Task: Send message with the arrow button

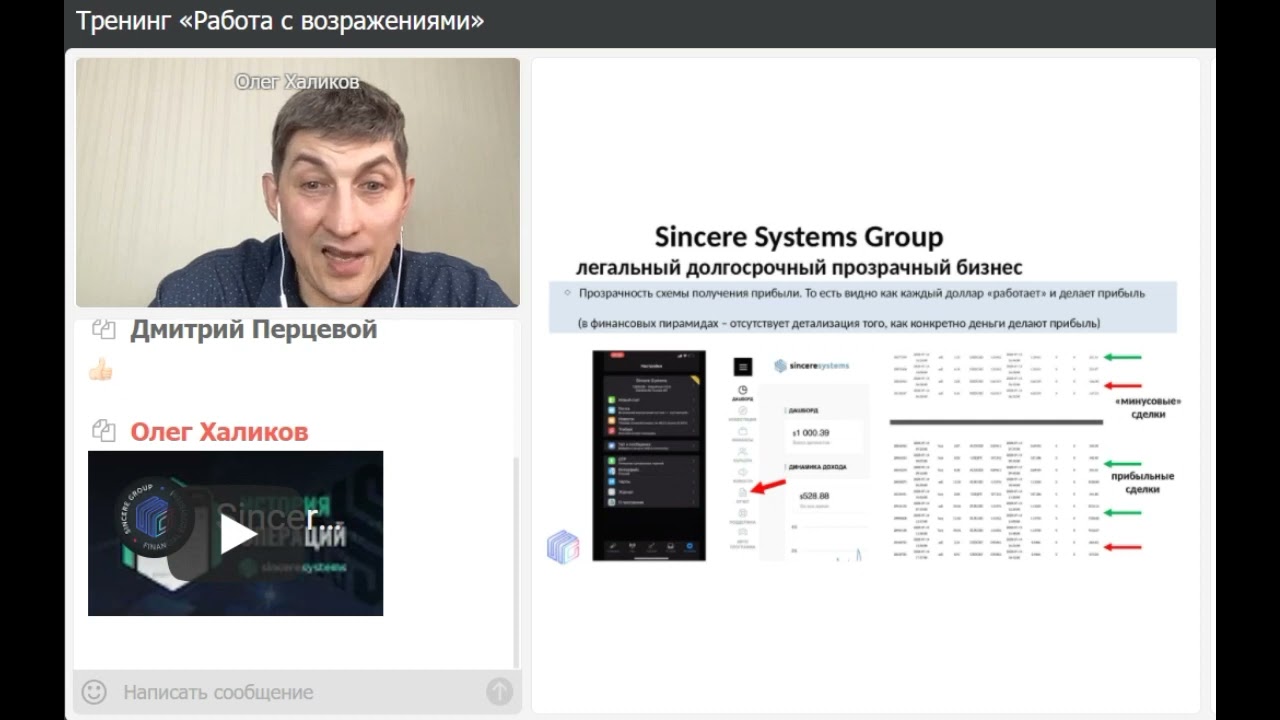Action: click(499, 691)
